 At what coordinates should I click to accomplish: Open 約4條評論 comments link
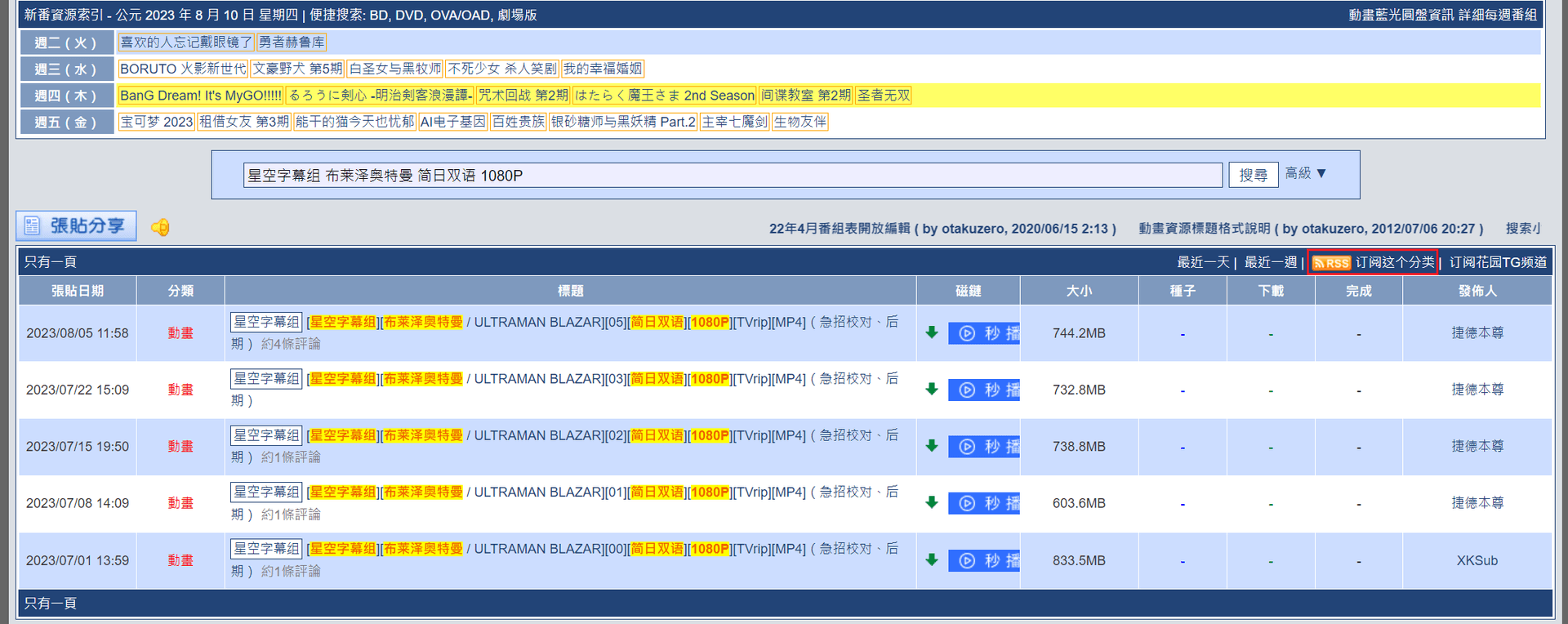click(291, 344)
